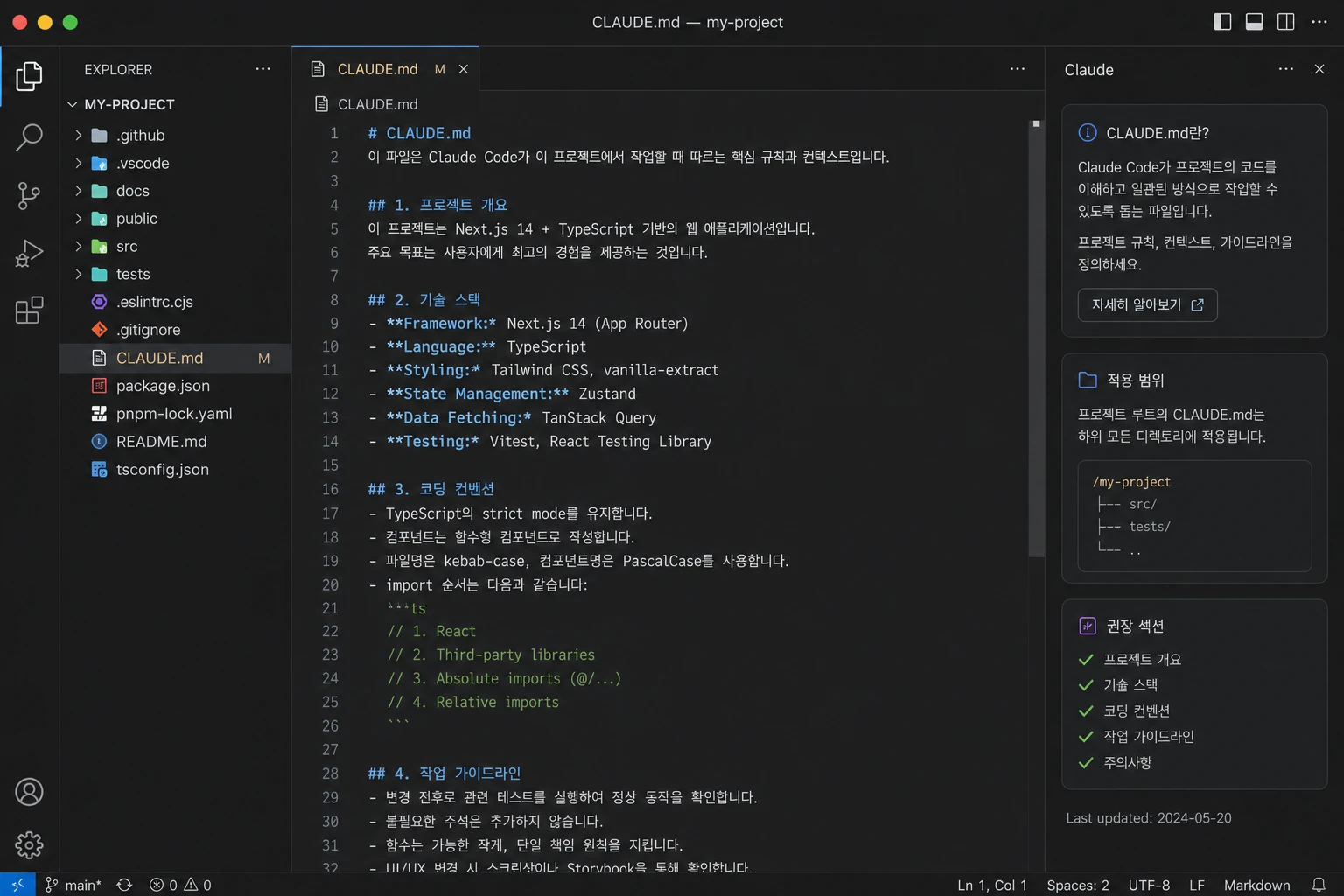Select the CLAUDE.md editor tab
The image size is (1344, 896).
click(386, 69)
